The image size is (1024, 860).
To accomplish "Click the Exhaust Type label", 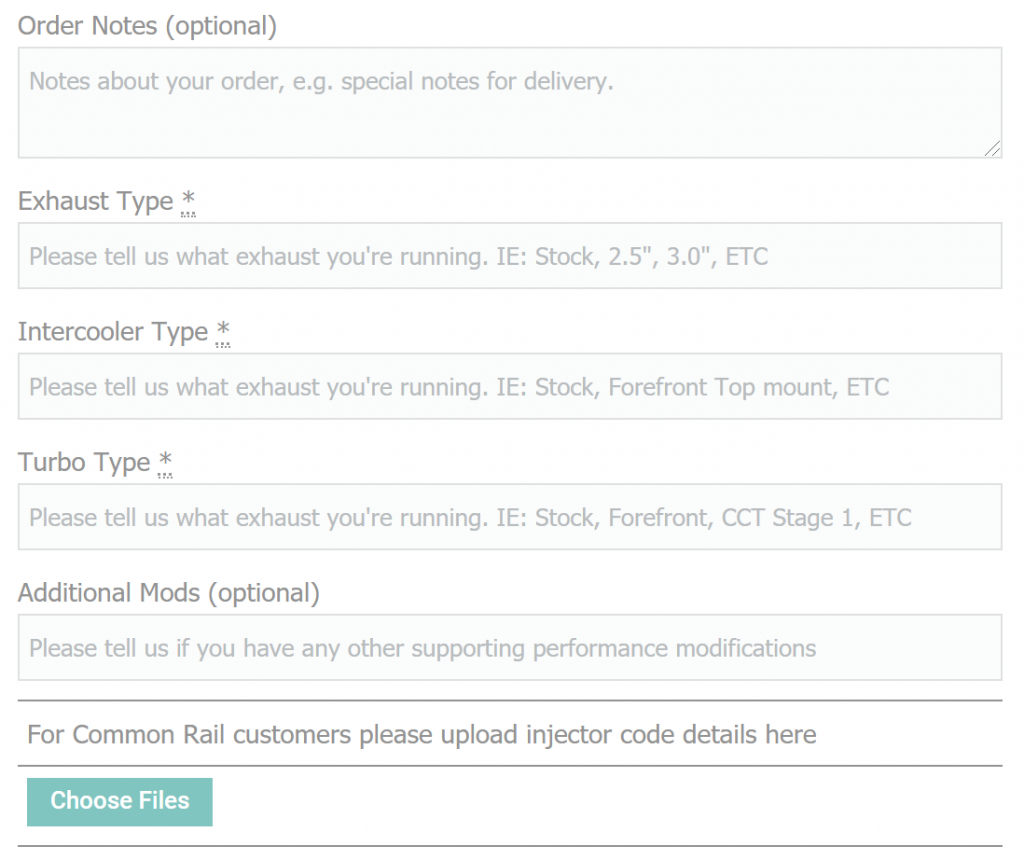I will coord(95,202).
